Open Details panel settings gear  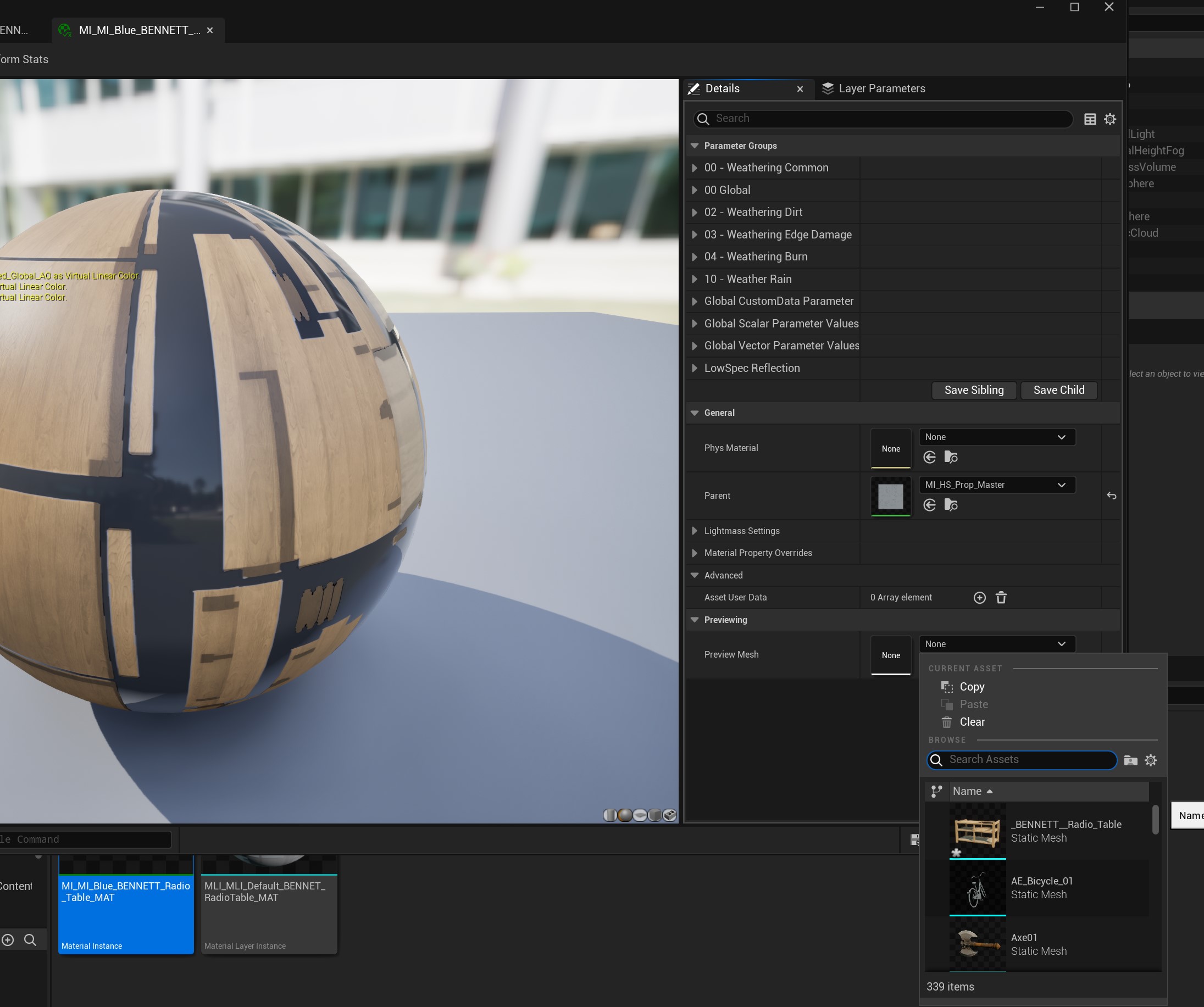click(1110, 119)
